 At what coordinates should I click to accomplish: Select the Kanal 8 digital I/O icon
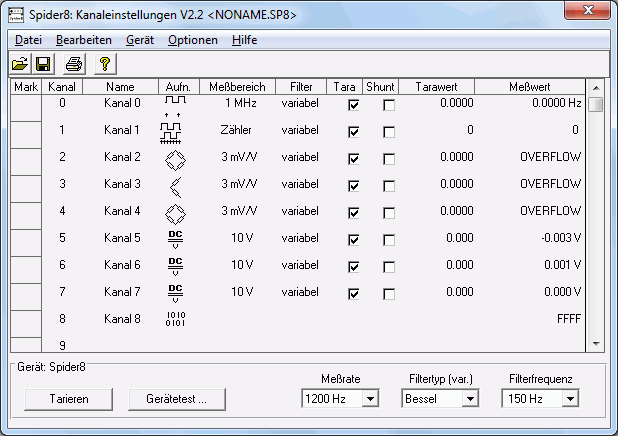[x=175, y=319]
